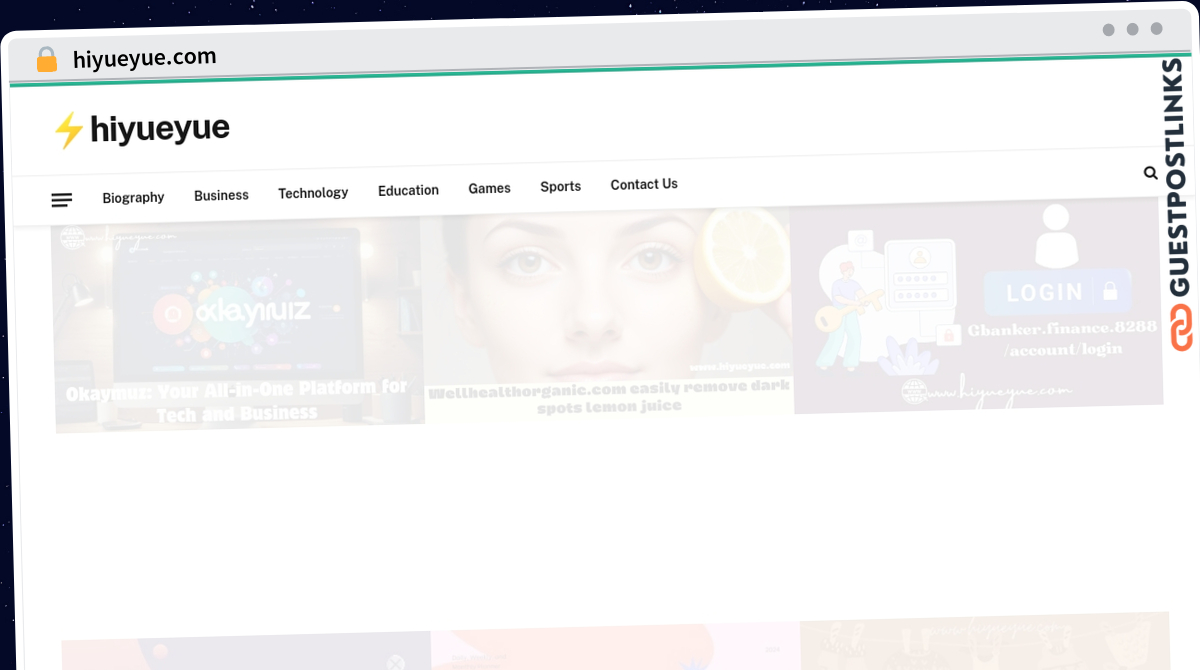The height and width of the screenshot is (670, 1200).
Task: Click the hiyueyue site title
Action: [x=160, y=129]
